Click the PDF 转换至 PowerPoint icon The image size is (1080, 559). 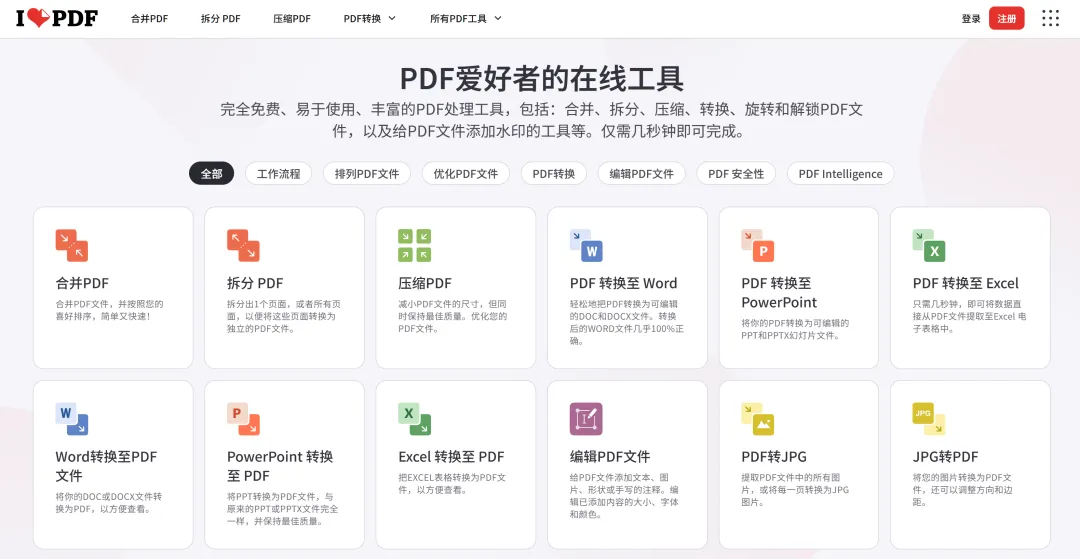coord(758,245)
